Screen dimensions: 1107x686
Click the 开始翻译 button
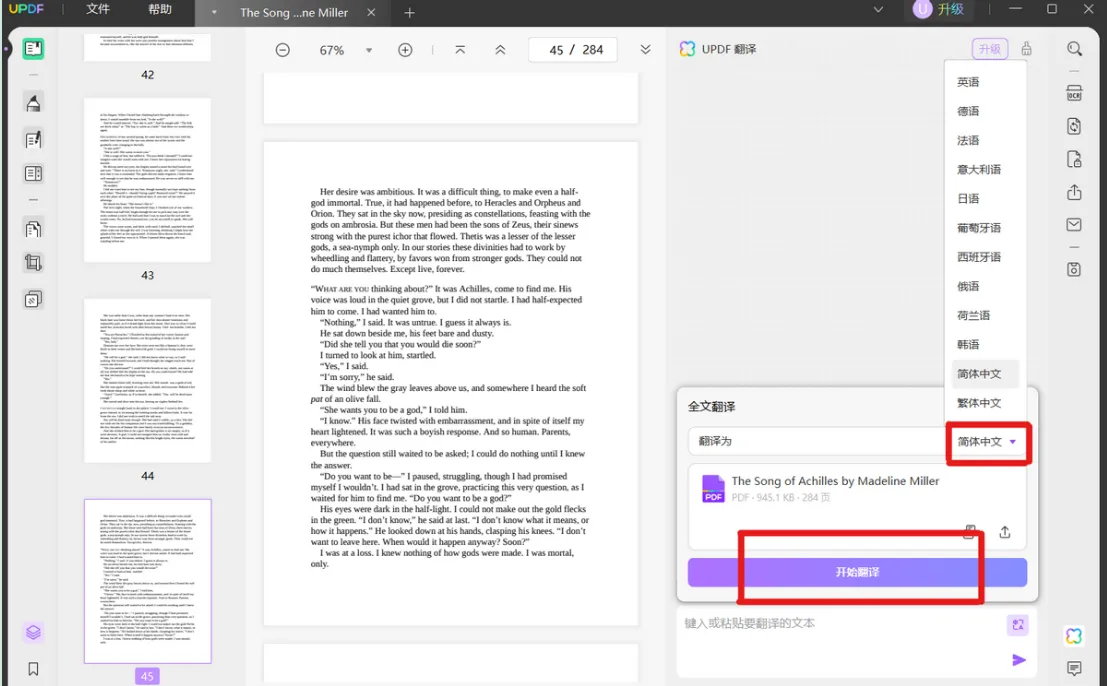(x=857, y=572)
